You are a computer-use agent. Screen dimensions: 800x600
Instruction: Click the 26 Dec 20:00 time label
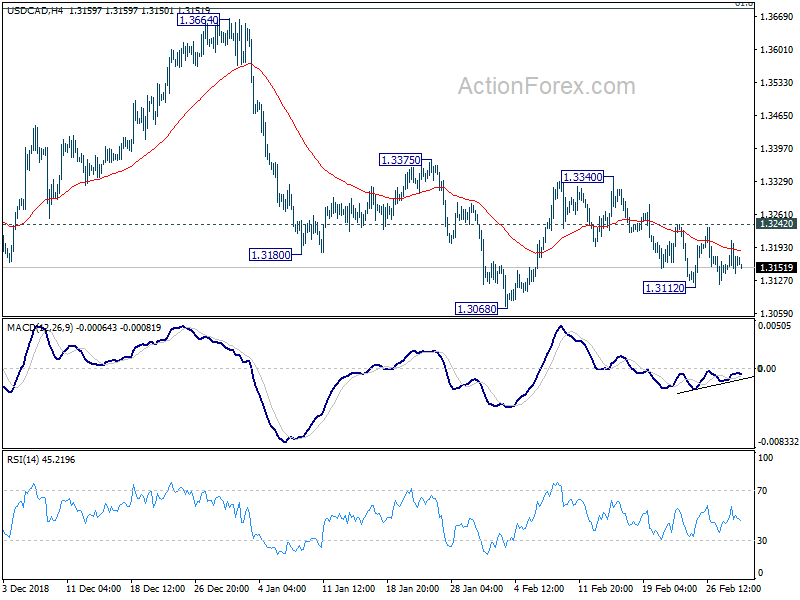click(221, 588)
